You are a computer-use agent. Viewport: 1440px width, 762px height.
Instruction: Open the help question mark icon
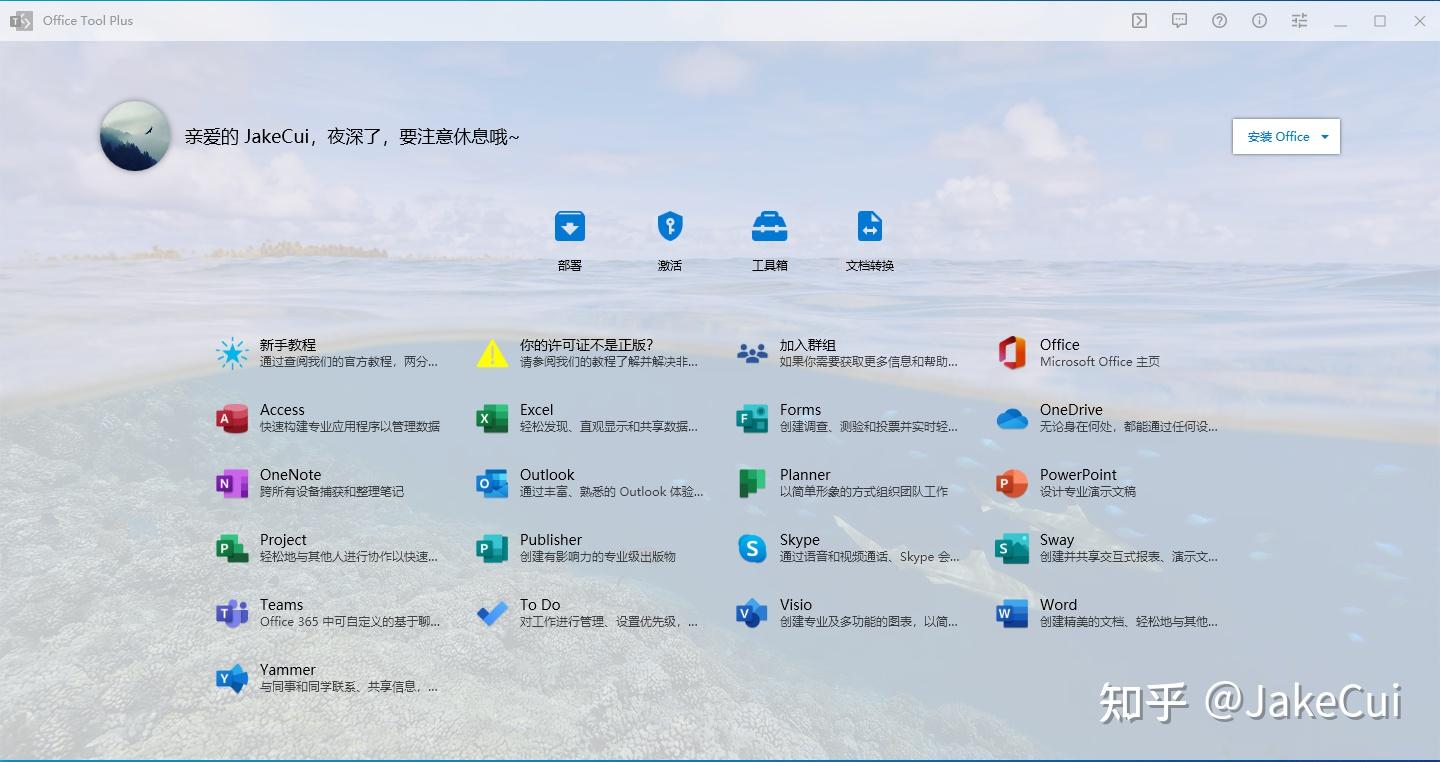(1219, 20)
